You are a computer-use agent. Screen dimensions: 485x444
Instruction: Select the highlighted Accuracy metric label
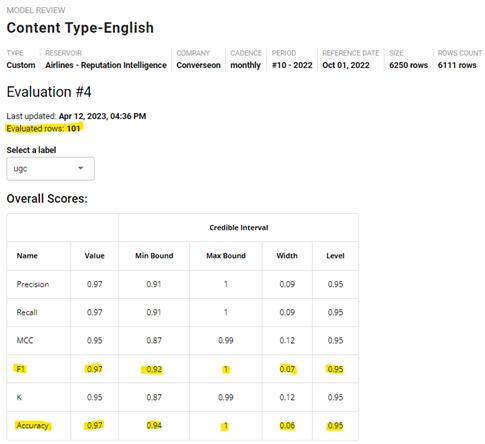point(33,426)
